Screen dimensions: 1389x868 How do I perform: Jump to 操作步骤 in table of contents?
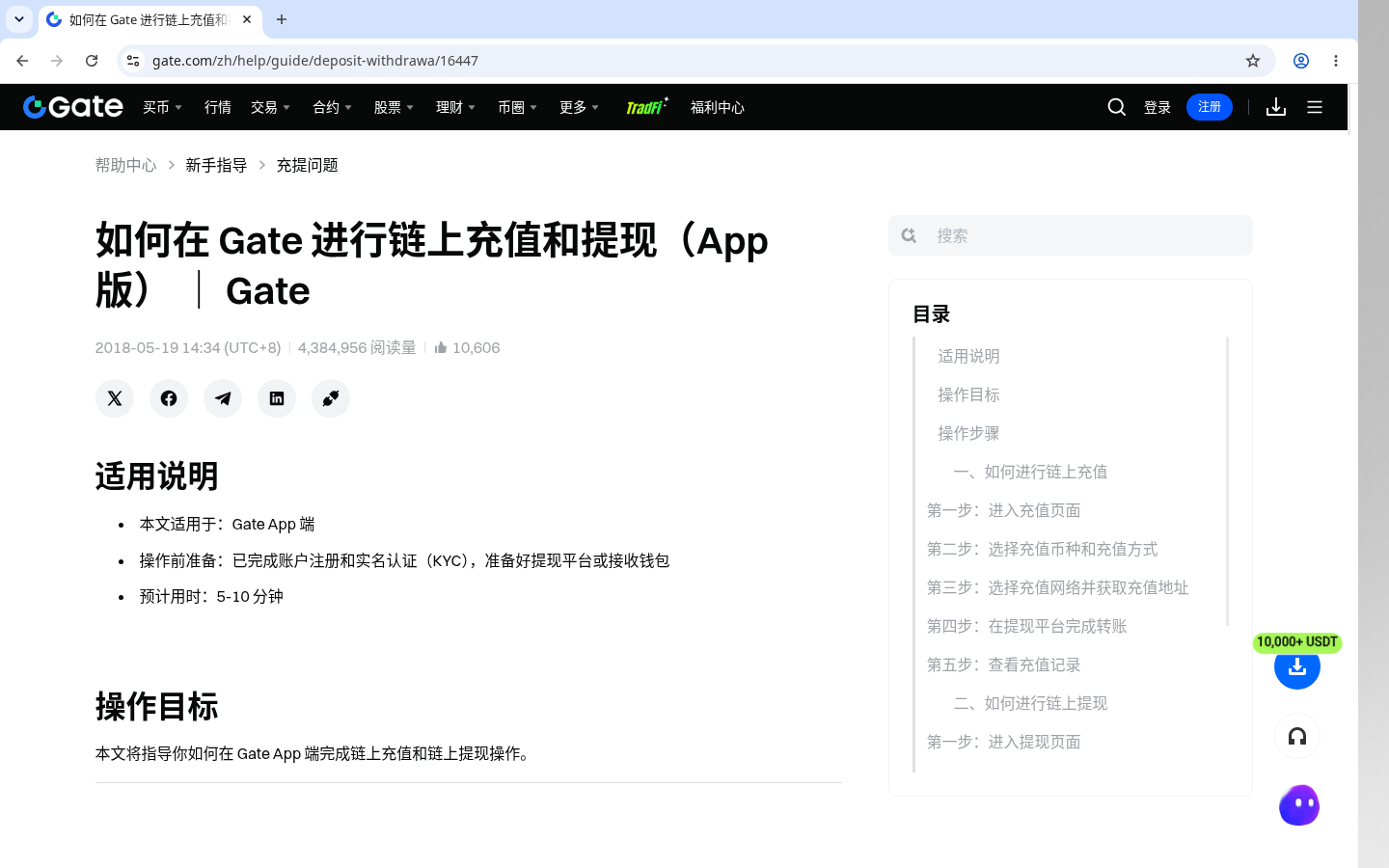tap(968, 433)
